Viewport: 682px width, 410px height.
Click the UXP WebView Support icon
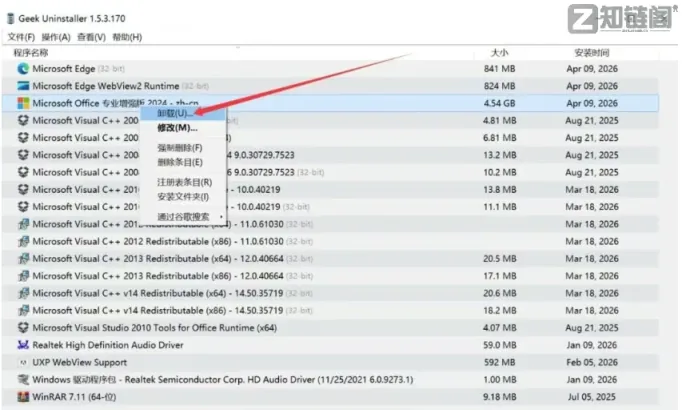coord(23,362)
